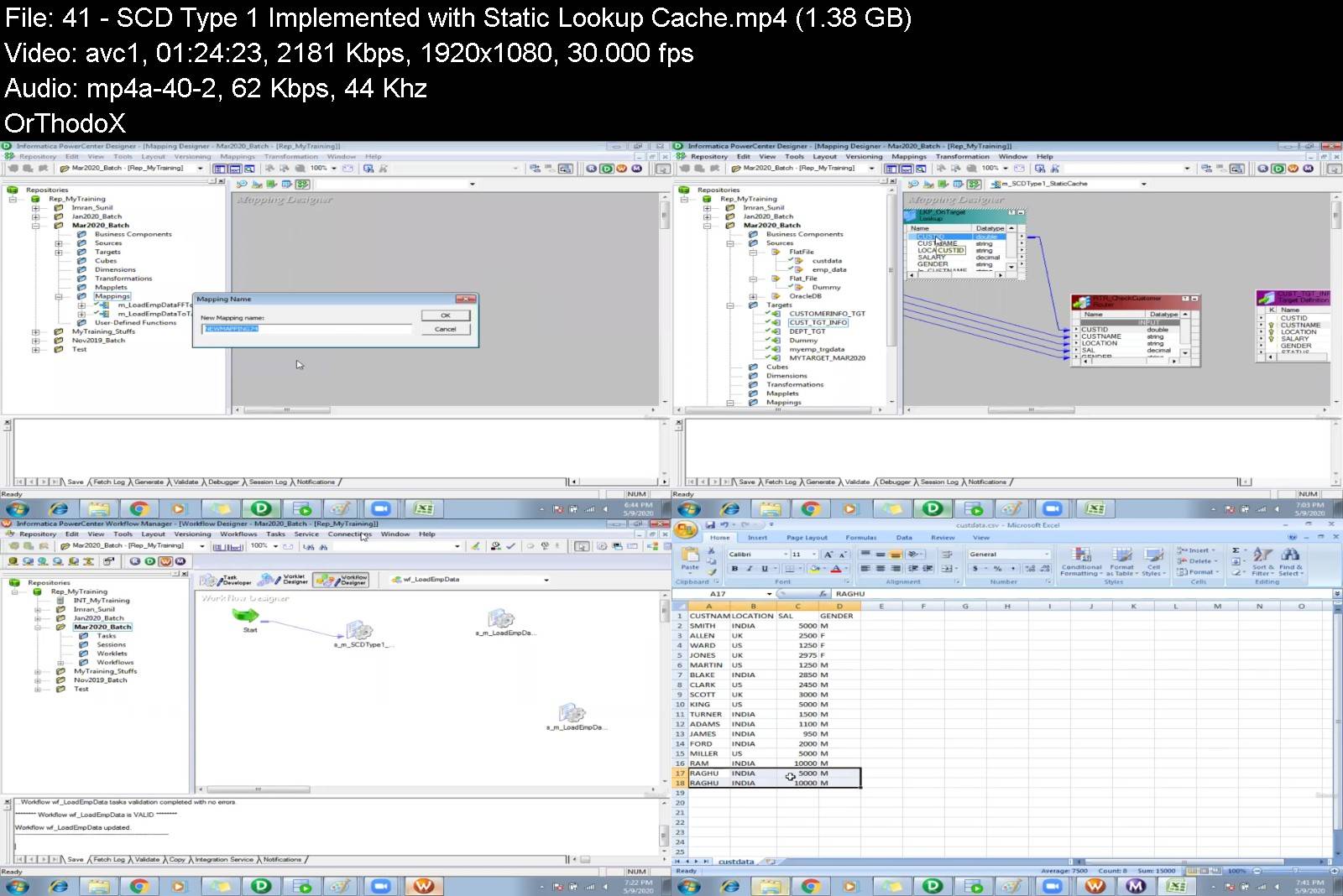Open the Workflows menu in Workflow Manager
This screenshot has width=1343, height=896.
click(x=239, y=534)
